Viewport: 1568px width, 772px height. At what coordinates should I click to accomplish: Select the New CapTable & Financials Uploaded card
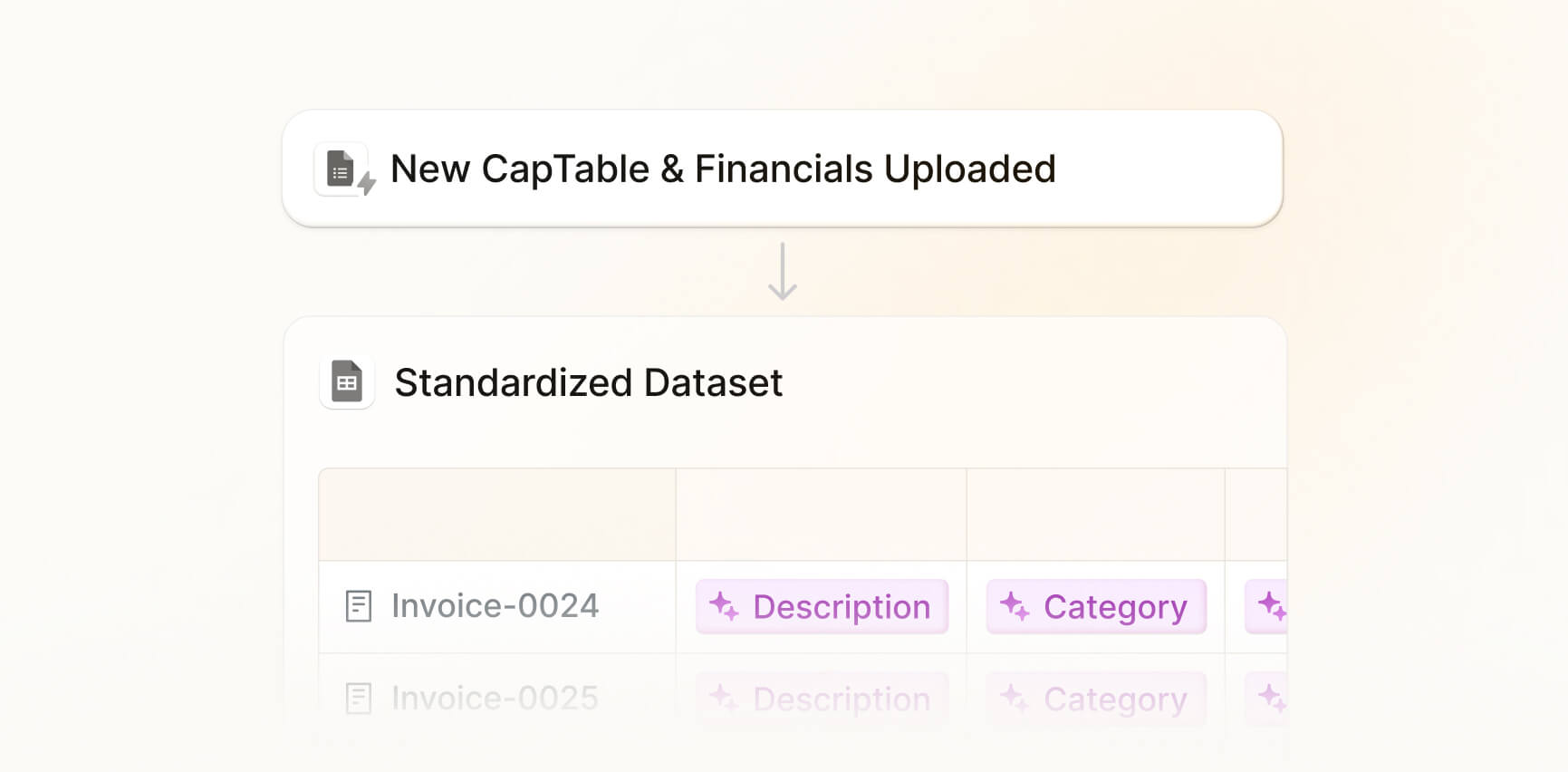pos(783,169)
